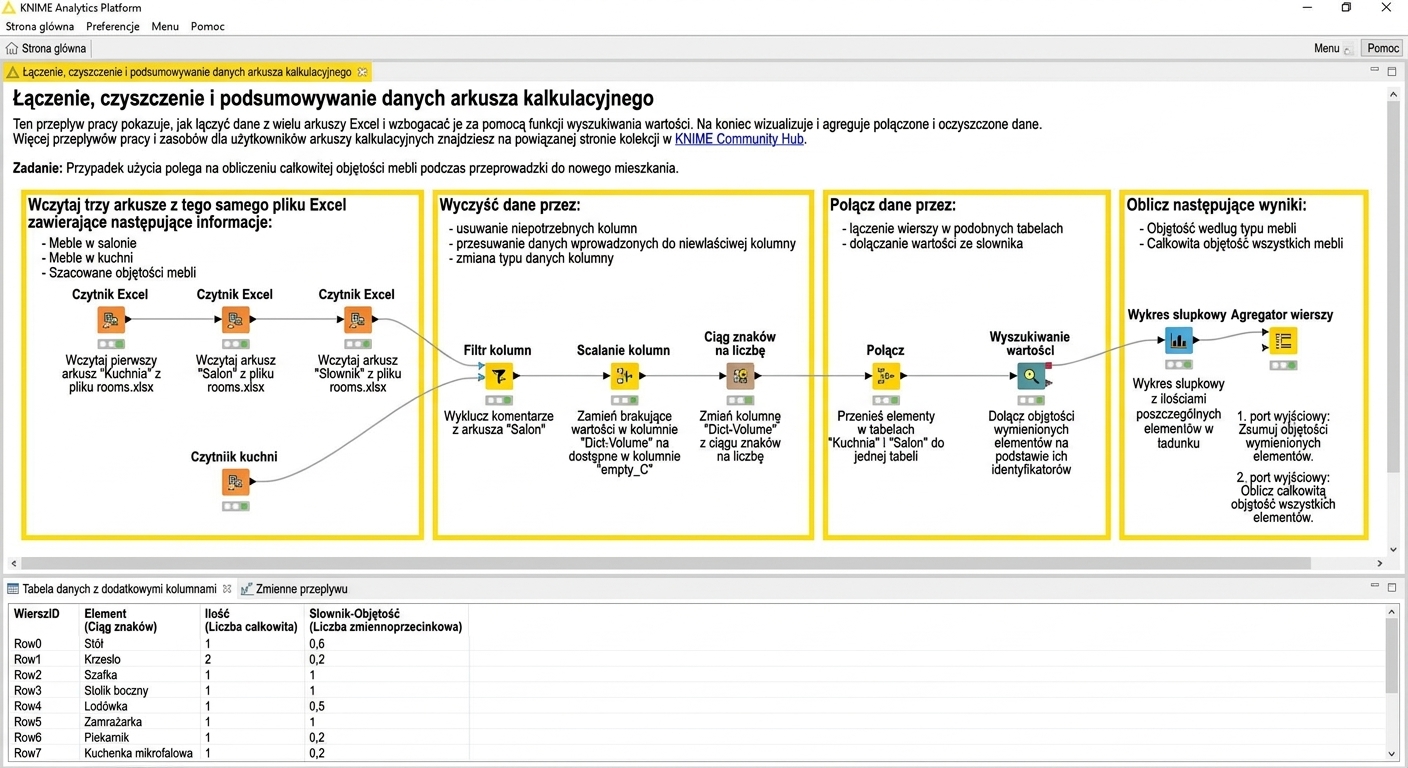Click the Strona główna home icon tab
Image resolution: width=1408 pixels, height=768 pixels.
[12, 48]
